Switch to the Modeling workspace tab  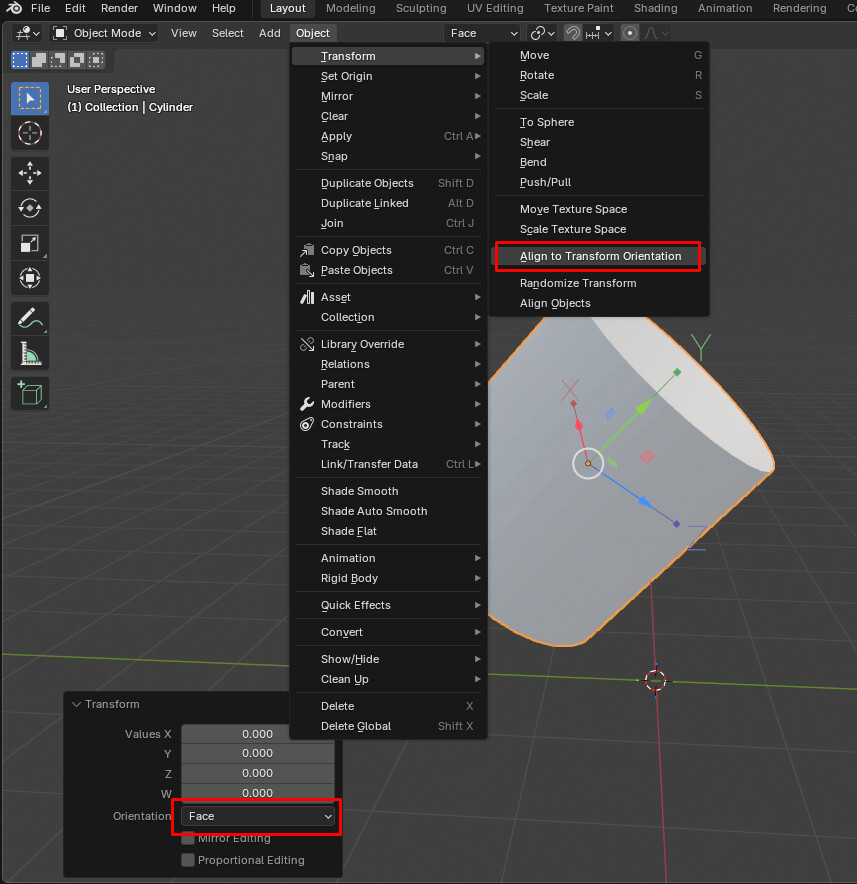[x=351, y=8]
